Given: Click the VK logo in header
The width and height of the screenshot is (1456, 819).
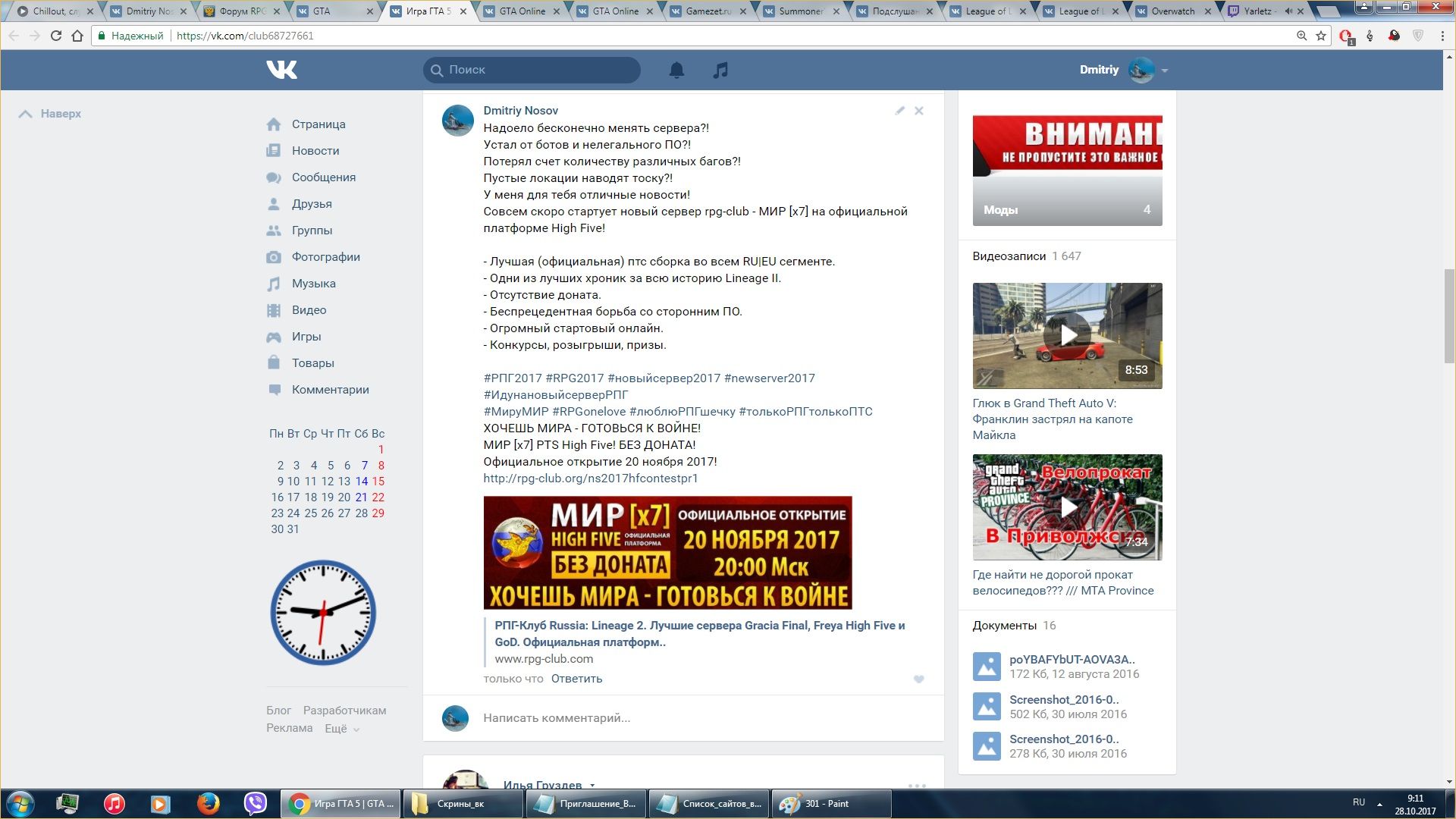Looking at the screenshot, I should coord(281,70).
